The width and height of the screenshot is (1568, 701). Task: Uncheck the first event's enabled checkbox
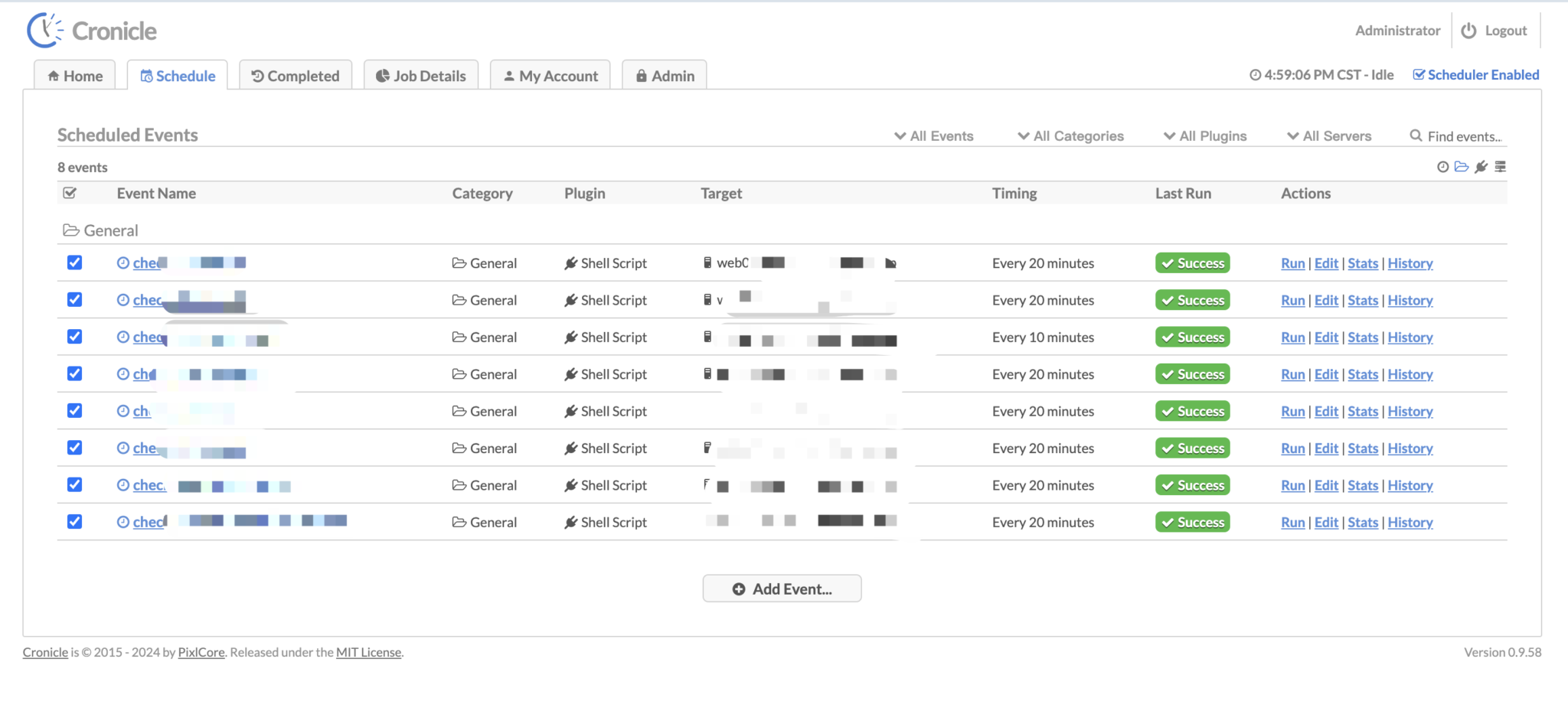[74, 262]
